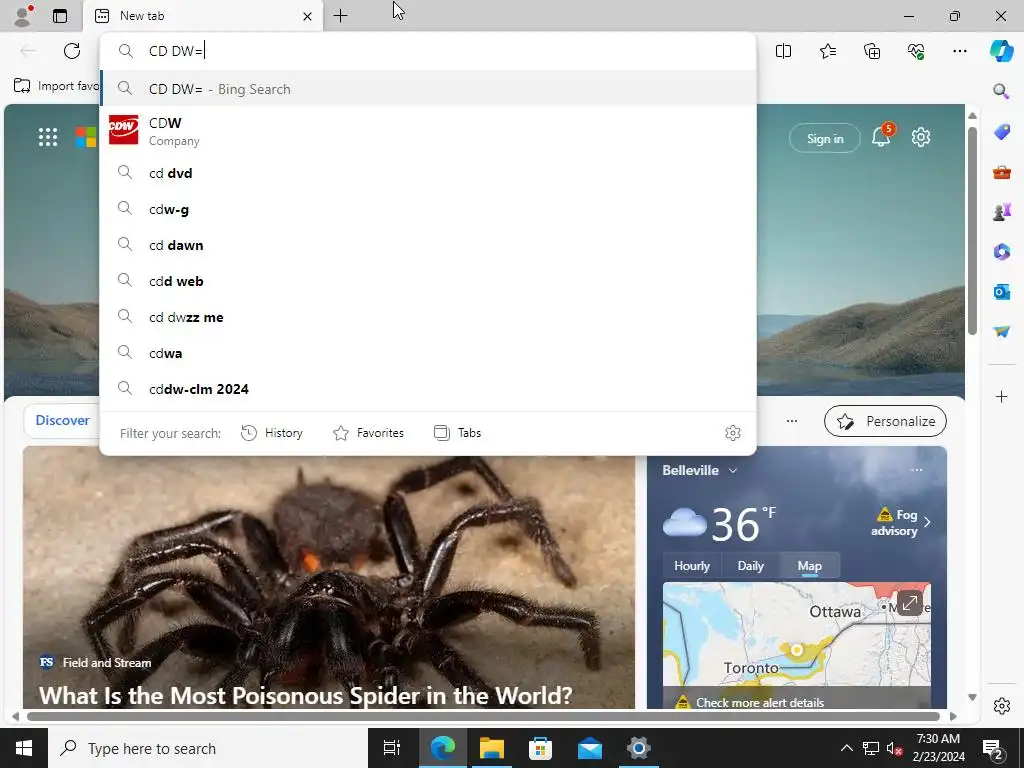Open weather card more options

pyautogui.click(x=916, y=470)
